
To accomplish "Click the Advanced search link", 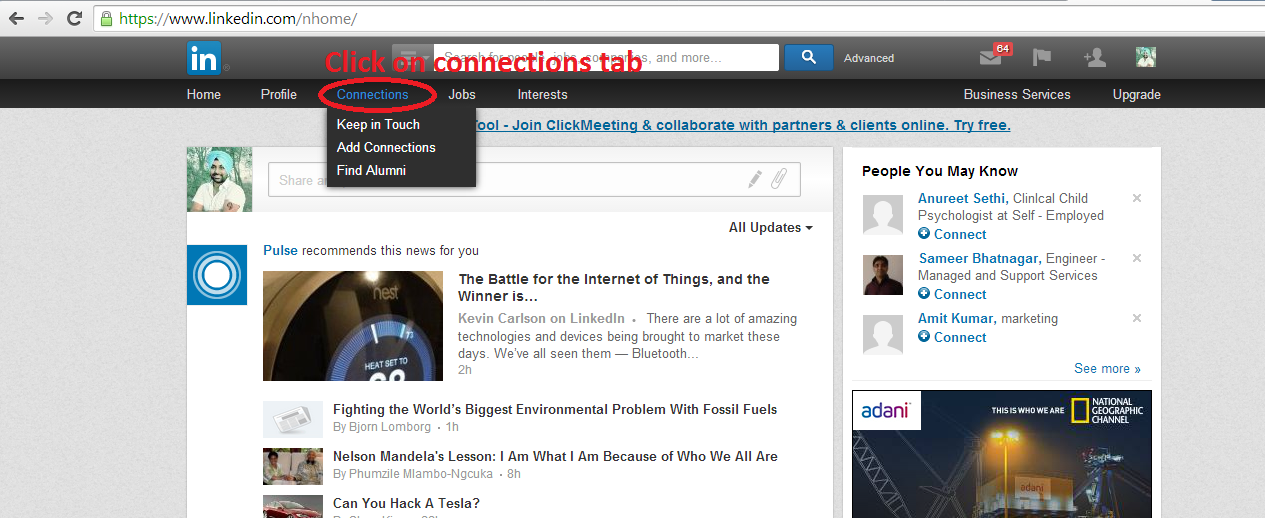I will [869, 58].
